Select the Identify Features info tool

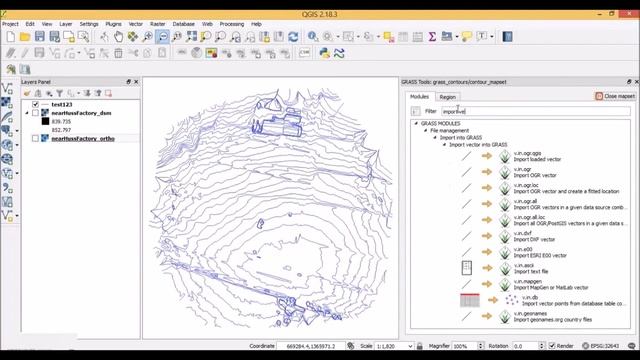coord(313,37)
